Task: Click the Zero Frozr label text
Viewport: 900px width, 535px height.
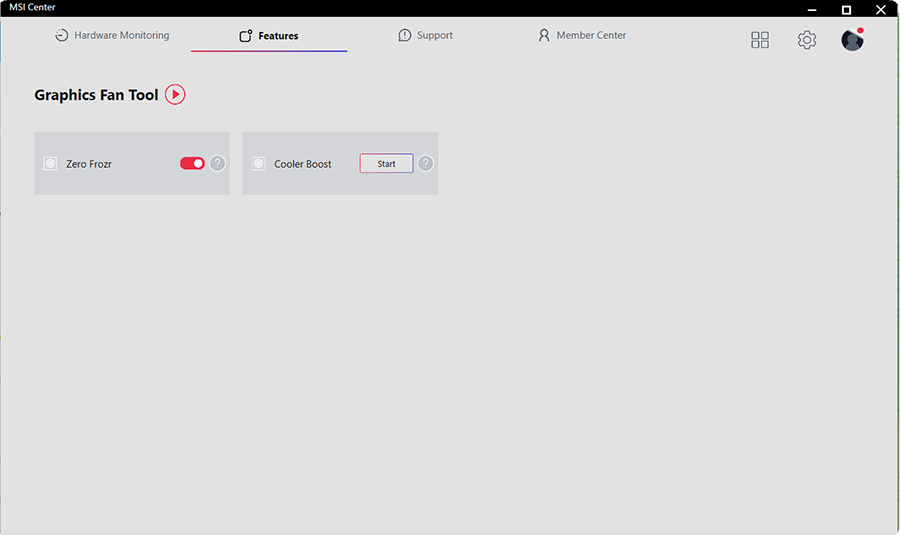Action: (89, 164)
